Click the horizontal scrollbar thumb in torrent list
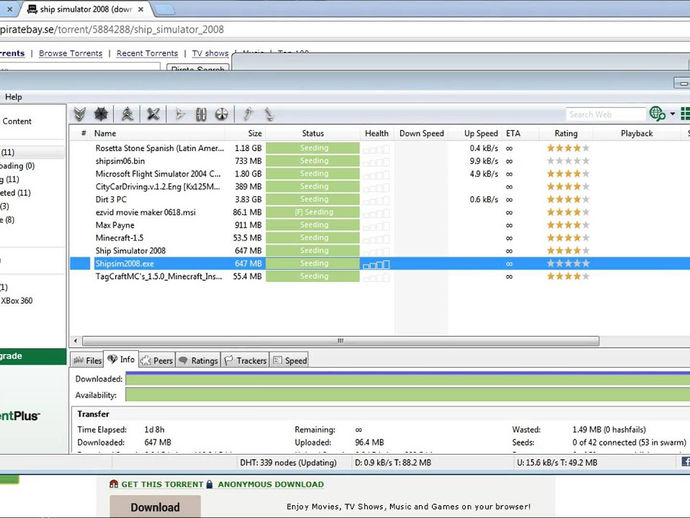The width and height of the screenshot is (690, 518). point(341,341)
